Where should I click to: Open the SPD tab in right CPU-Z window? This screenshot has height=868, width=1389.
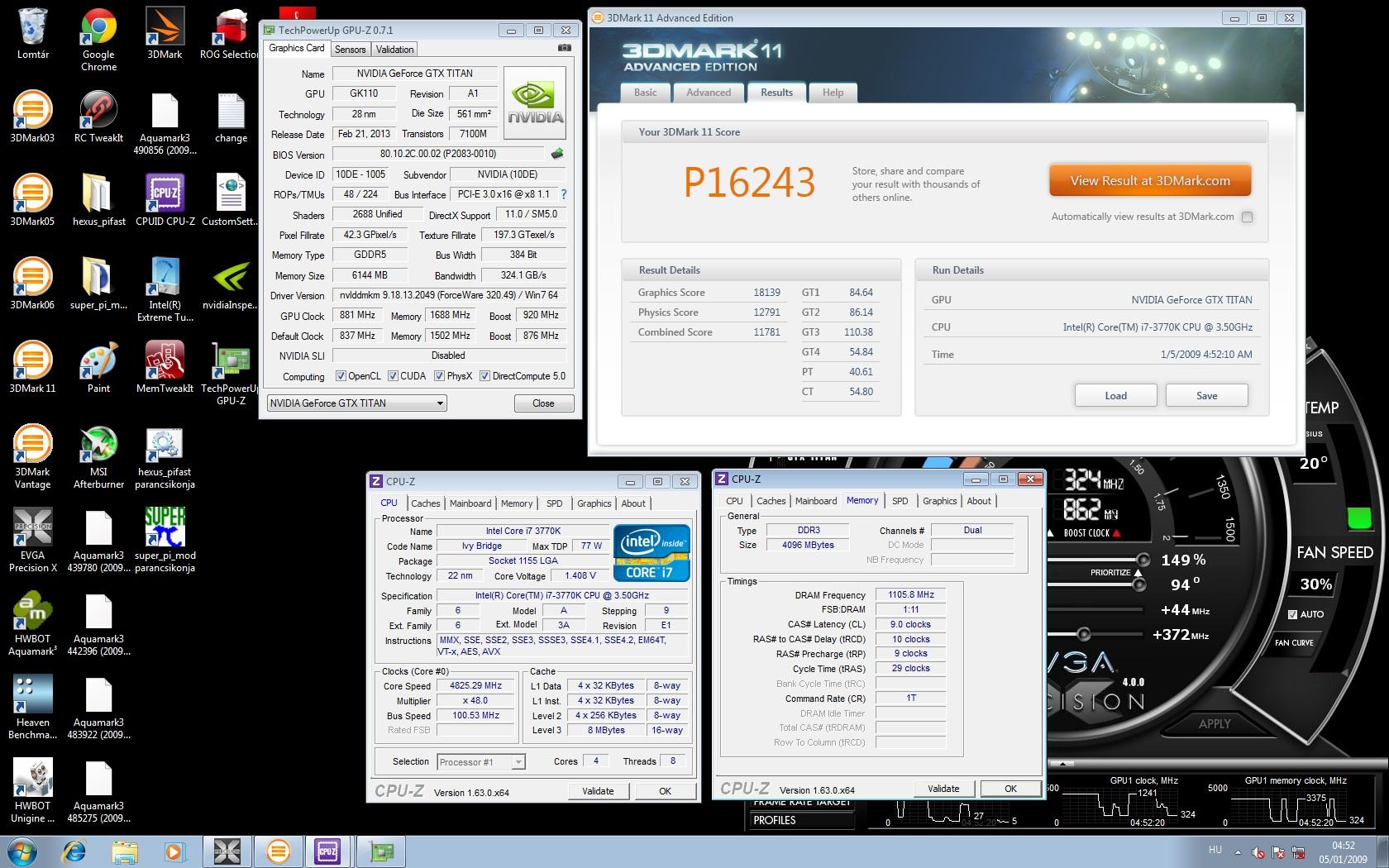[900, 501]
